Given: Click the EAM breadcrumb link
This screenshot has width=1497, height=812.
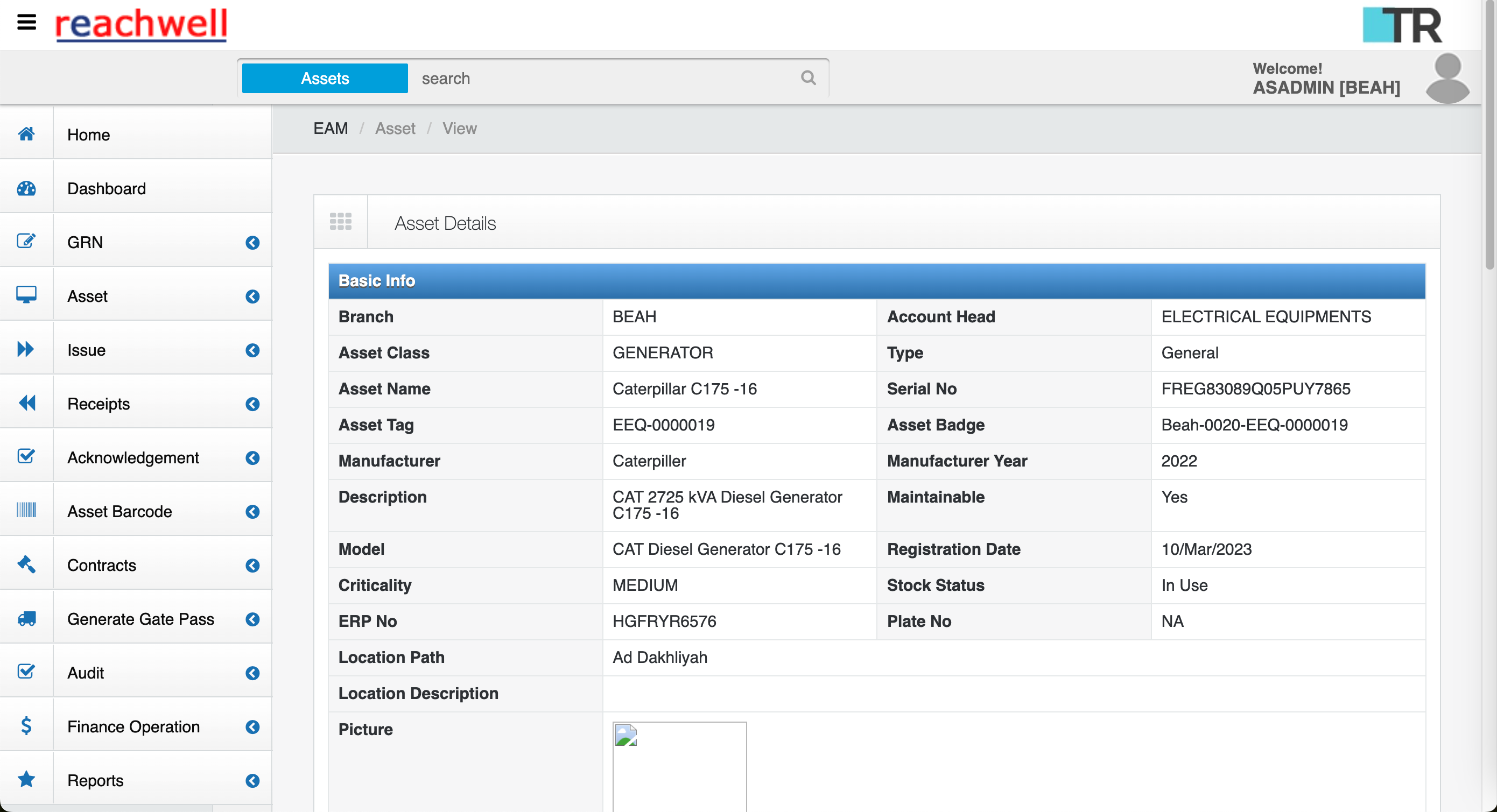Looking at the screenshot, I should (x=330, y=128).
